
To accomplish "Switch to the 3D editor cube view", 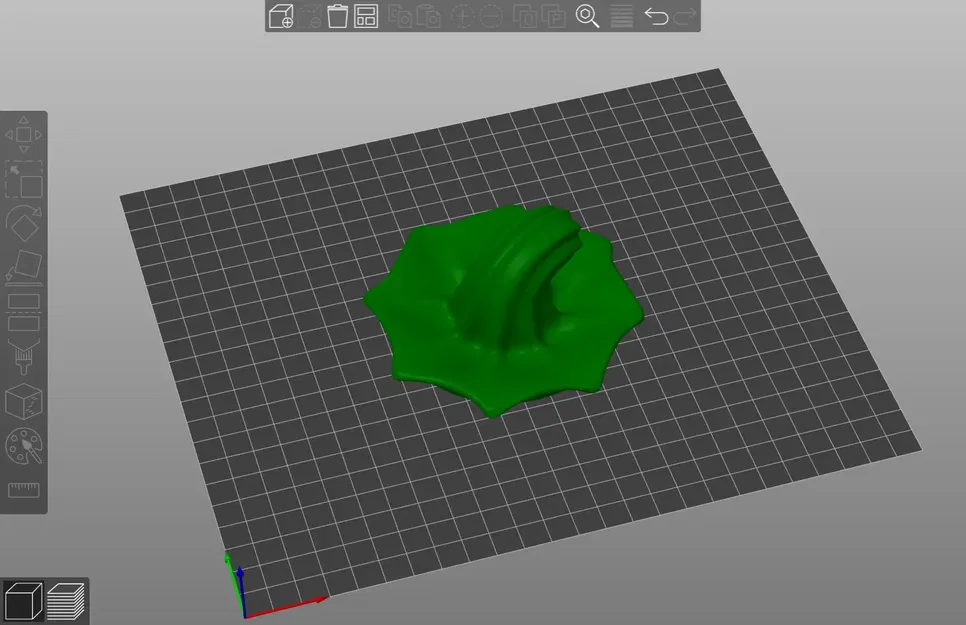I will [23, 600].
